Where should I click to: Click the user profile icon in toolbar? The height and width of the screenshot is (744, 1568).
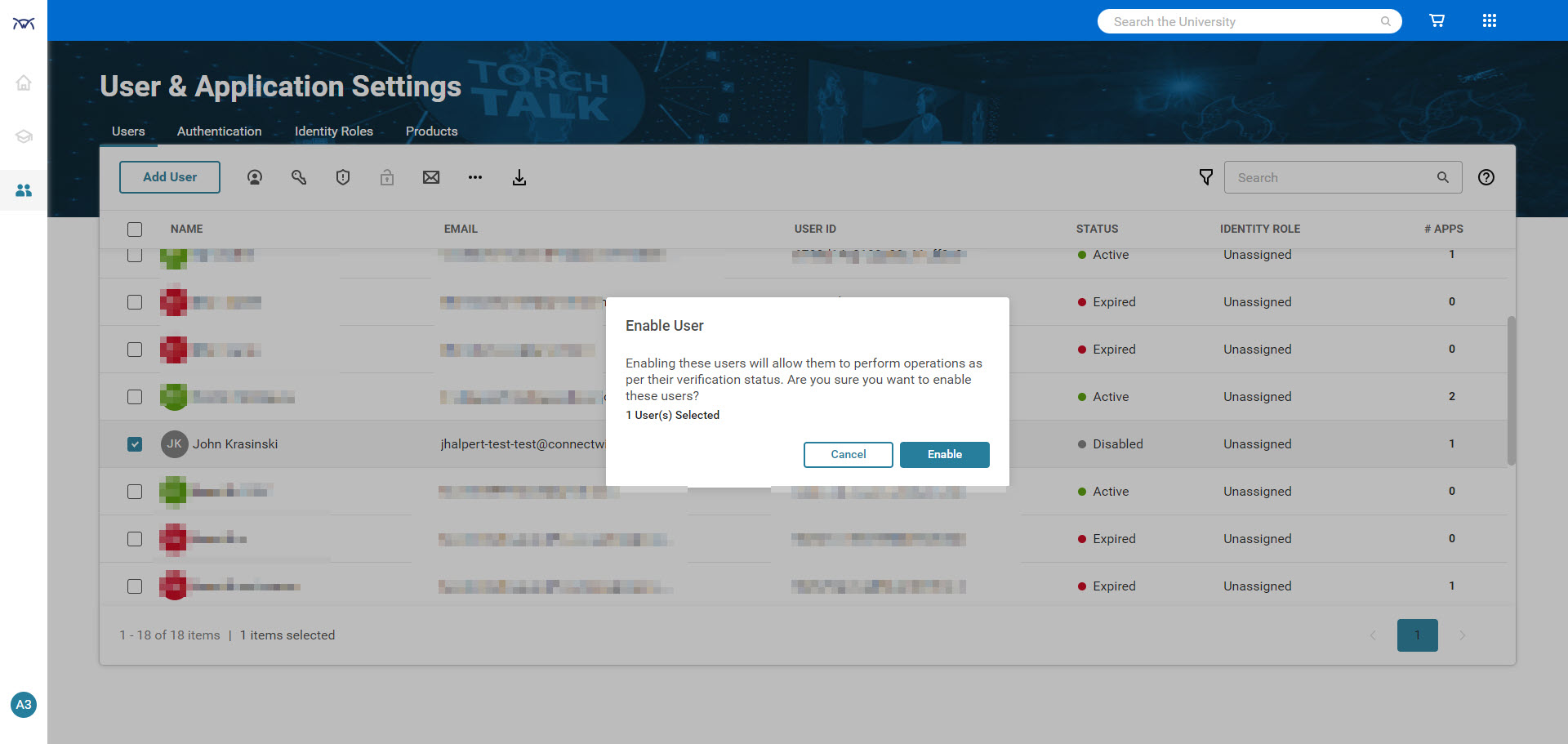point(255,177)
